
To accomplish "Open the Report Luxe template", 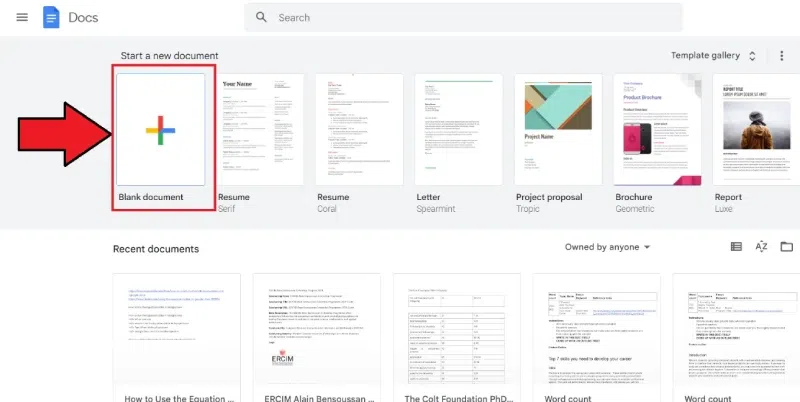I will [756, 130].
